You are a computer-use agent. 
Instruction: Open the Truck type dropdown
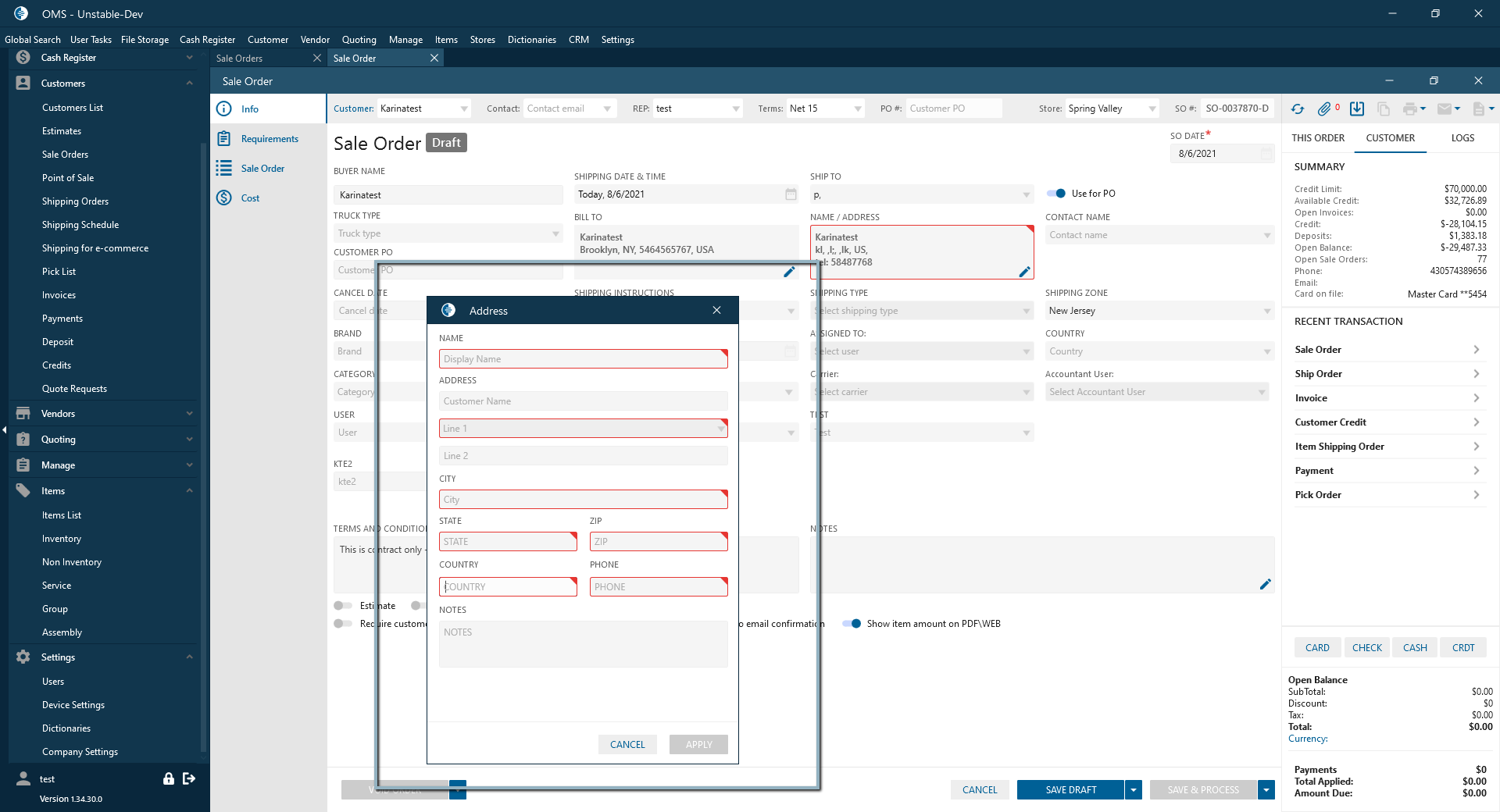(x=555, y=234)
